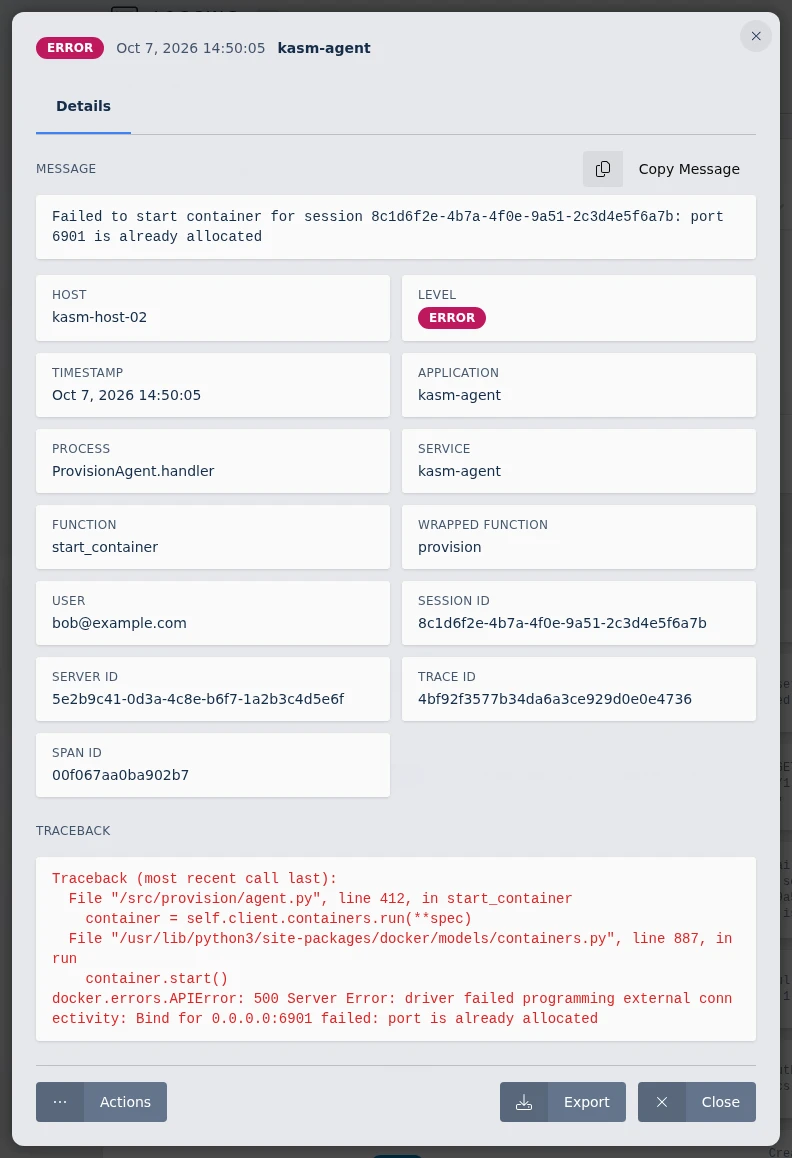The image size is (792, 1158).
Task: Select the Server ID value 5e2b9c41-0d3a-4c8e-b6f7-1a2b3c4d5e6f
Action: [x=198, y=699]
